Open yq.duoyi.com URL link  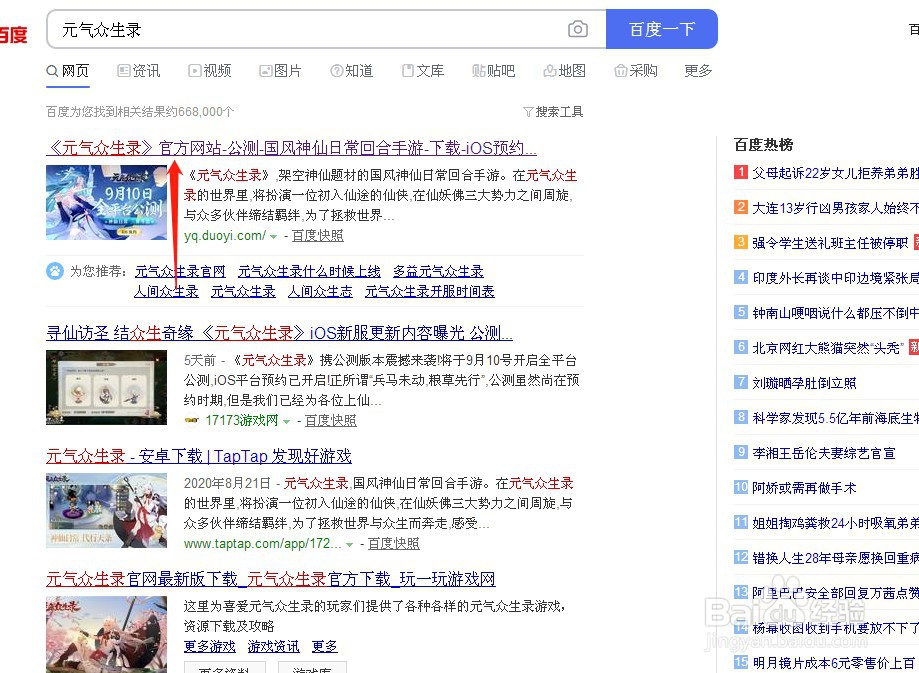(225, 236)
